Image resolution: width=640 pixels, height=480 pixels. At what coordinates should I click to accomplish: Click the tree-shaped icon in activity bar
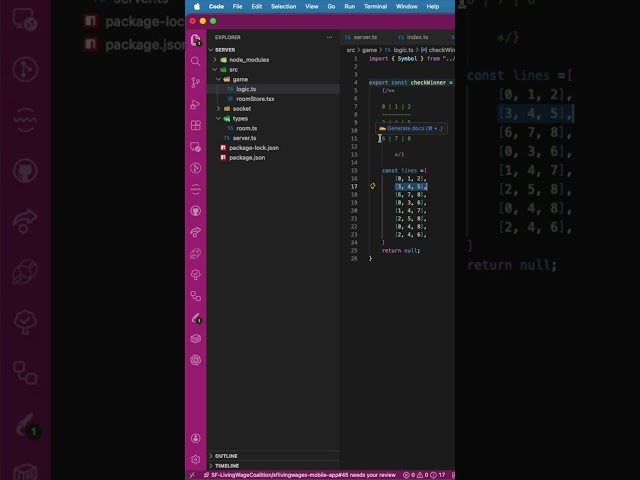pyautogui.click(x=196, y=274)
